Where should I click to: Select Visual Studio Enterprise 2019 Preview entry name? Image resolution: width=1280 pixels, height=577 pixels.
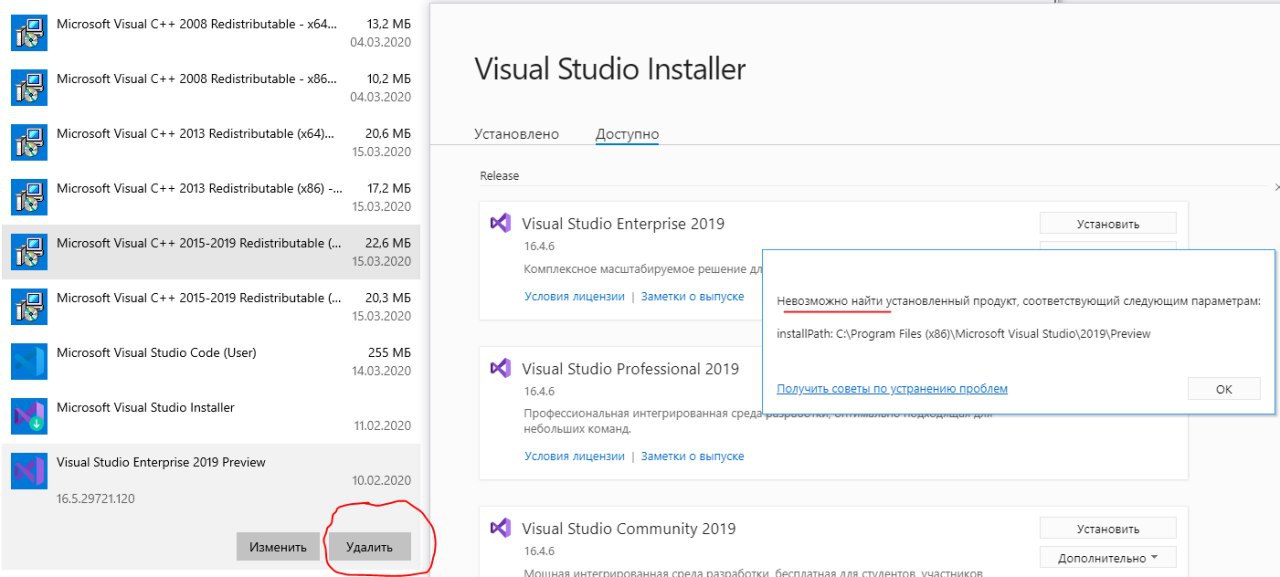tap(161, 462)
